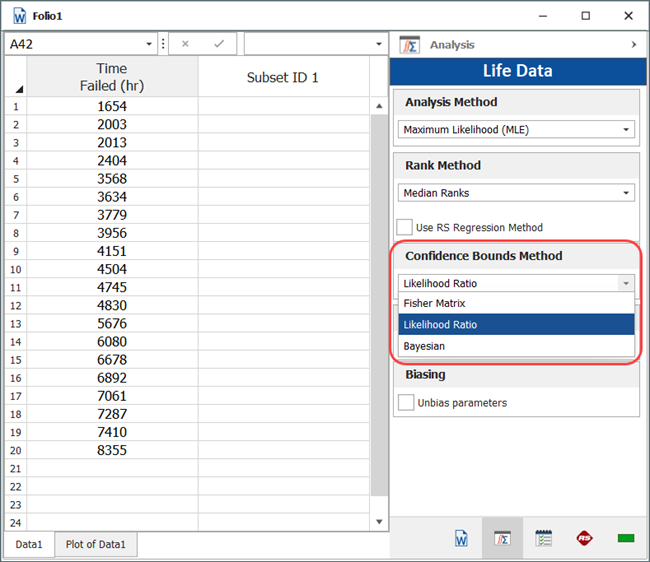This screenshot has height=562, width=650.
Task: Select the cell containing 3568
Action: tap(112, 179)
